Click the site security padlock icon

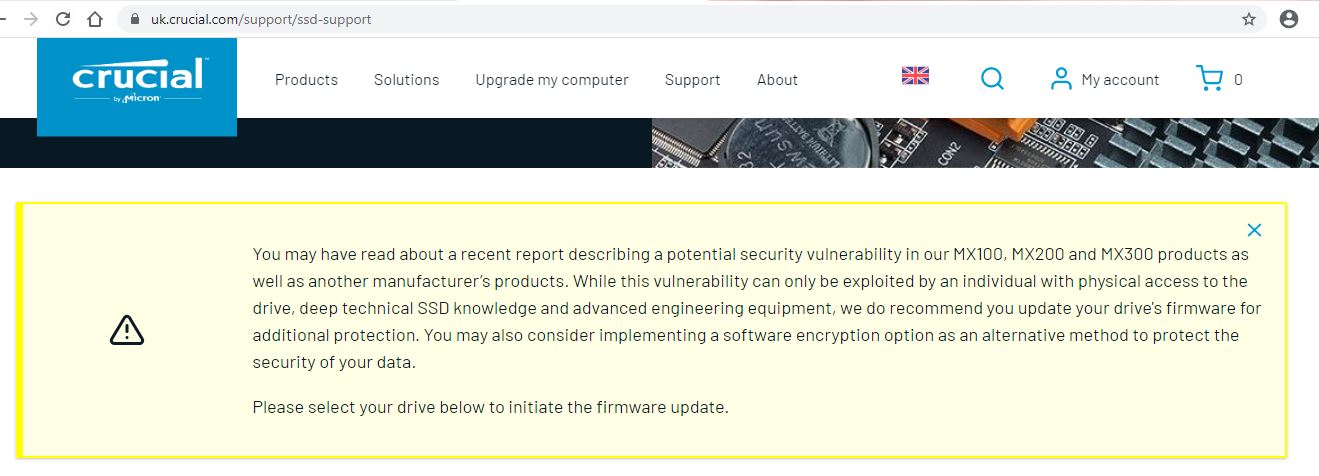137,19
